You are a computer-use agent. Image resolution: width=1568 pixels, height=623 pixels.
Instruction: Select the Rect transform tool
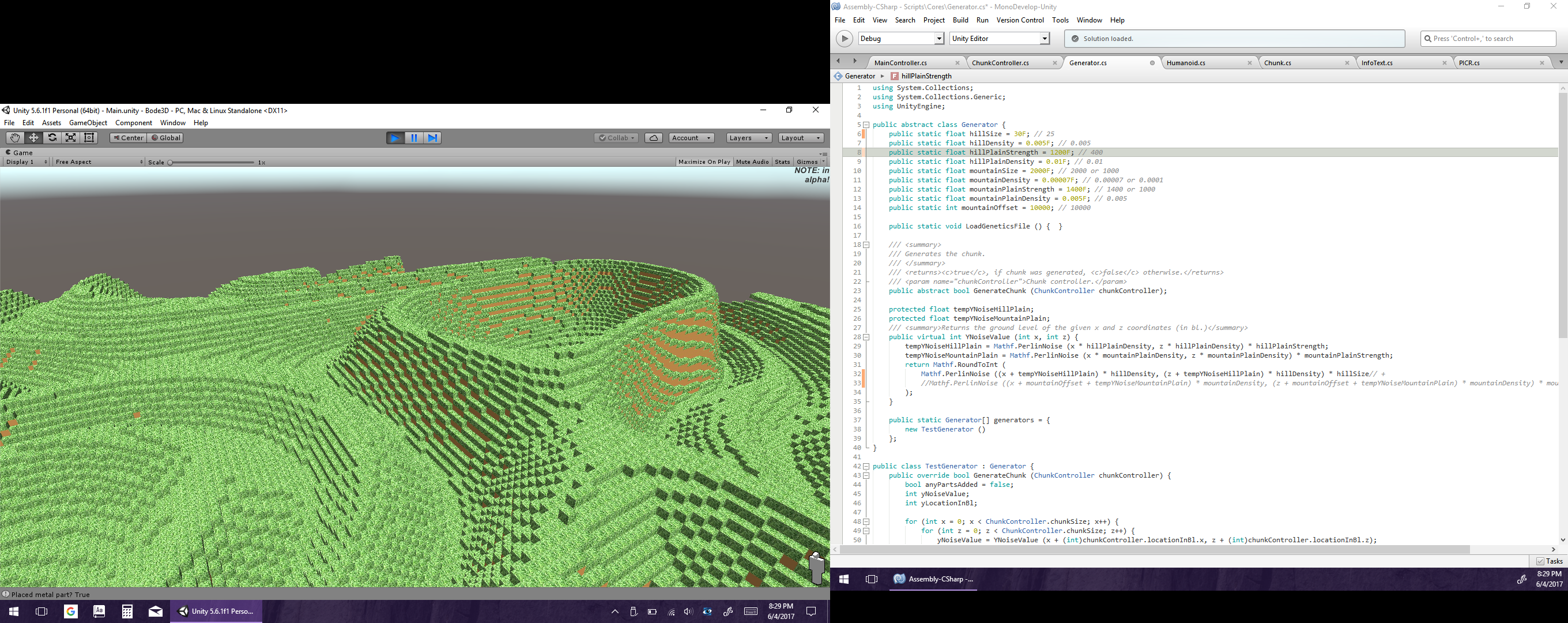tap(89, 138)
